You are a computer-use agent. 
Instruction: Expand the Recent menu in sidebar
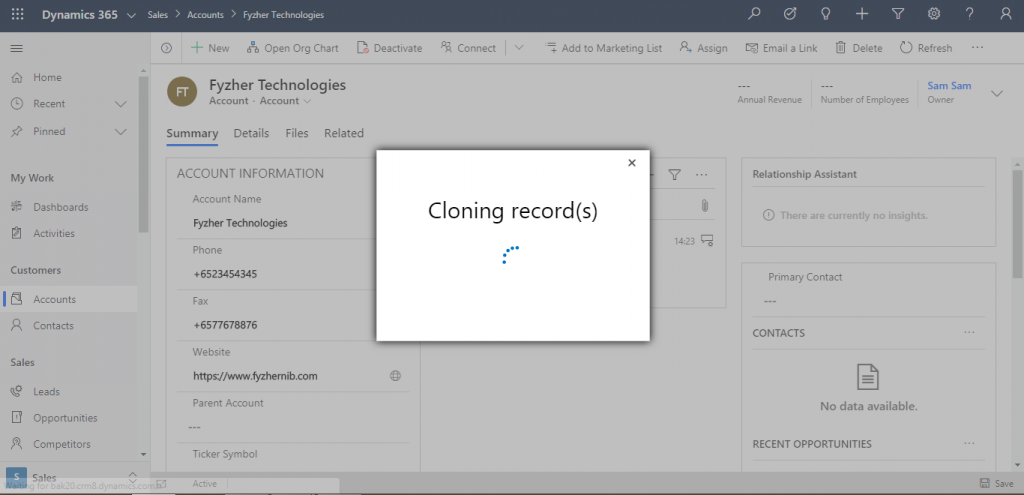121,104
